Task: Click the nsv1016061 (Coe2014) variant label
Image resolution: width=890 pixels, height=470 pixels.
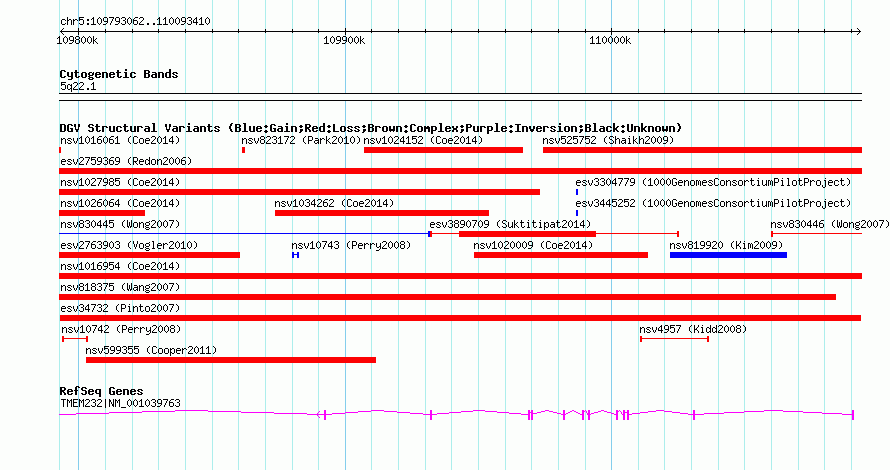Action: coord(120,140)
